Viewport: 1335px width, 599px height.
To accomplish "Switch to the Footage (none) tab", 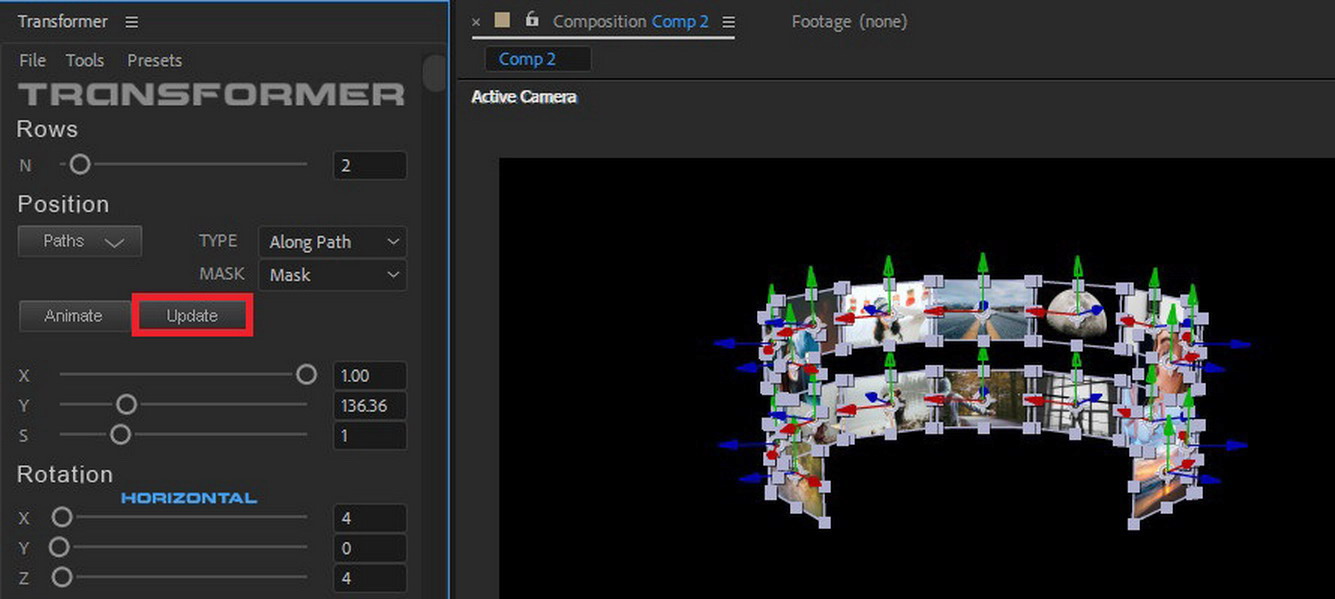I will [849, 21].
